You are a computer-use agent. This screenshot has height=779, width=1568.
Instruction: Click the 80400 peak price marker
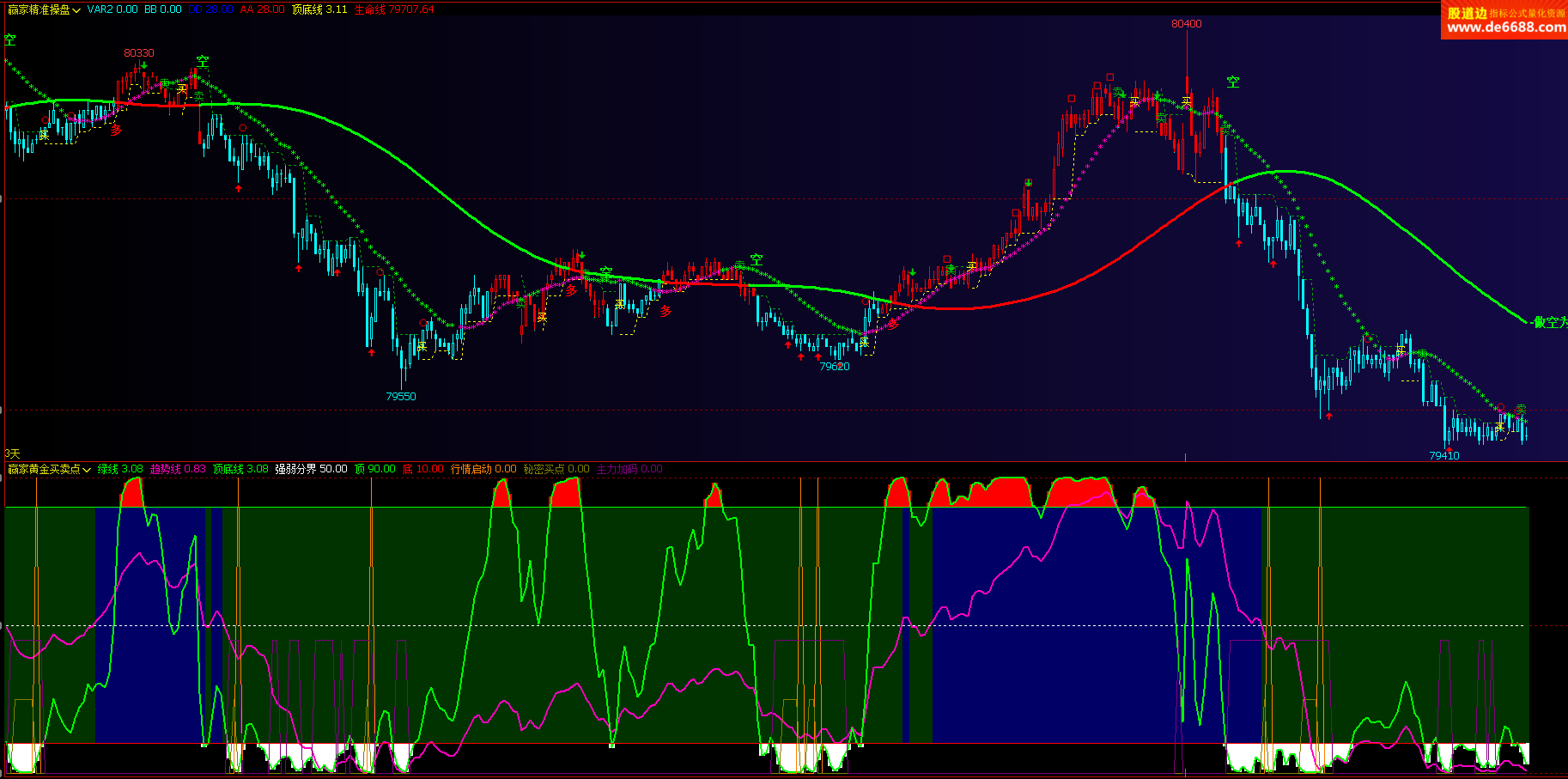(x=1186, y=24)
